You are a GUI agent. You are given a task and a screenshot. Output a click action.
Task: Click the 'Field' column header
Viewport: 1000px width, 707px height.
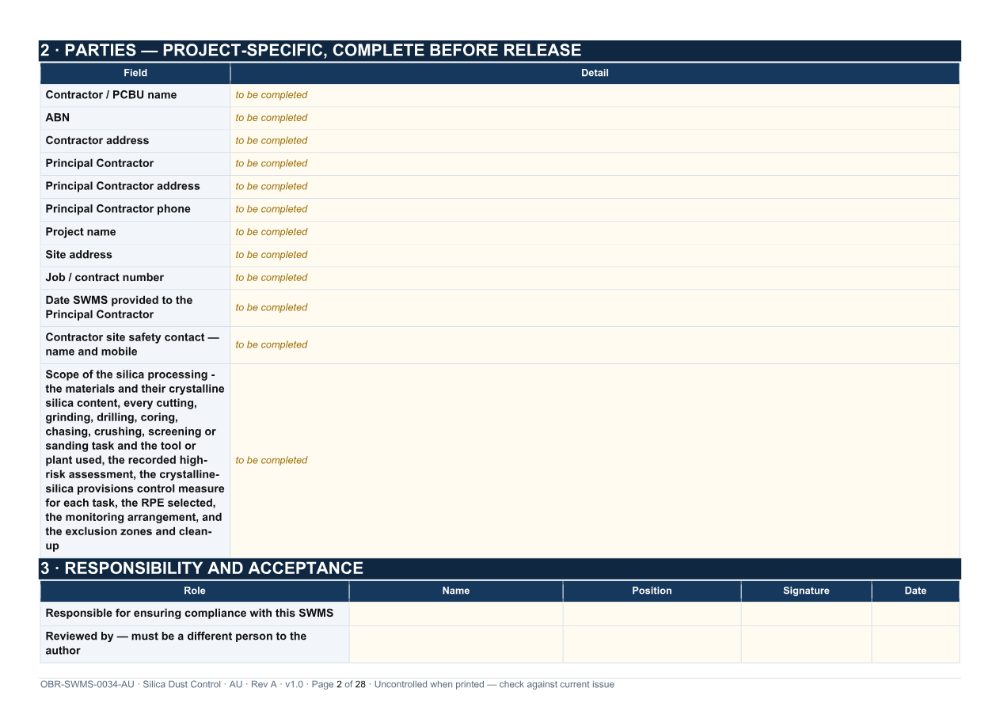135,73
